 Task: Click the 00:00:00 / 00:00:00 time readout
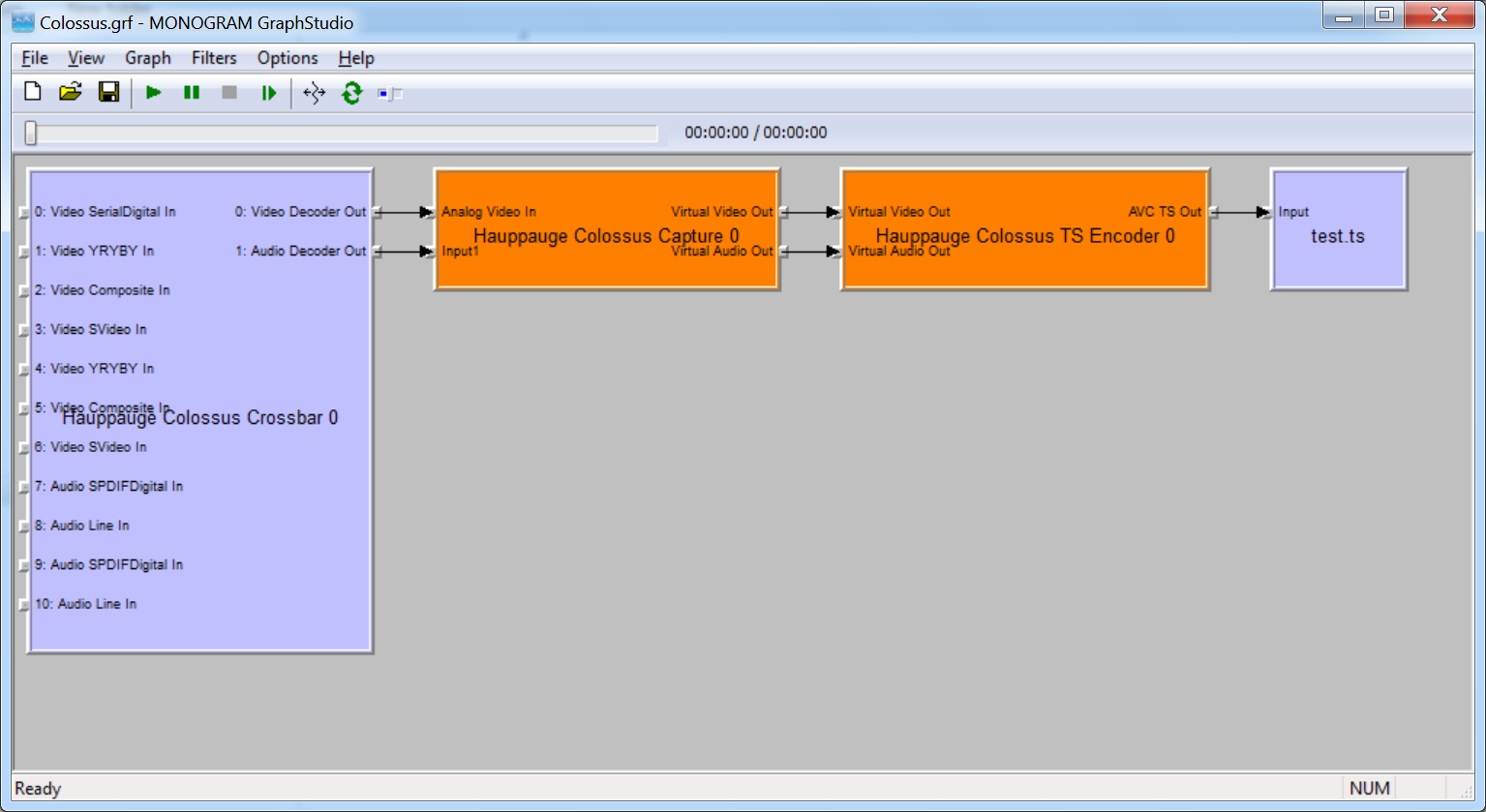pos(756,133)
